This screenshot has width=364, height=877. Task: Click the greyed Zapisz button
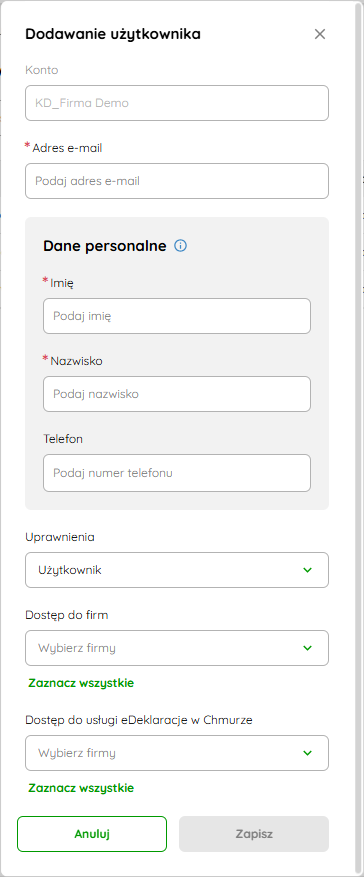point(254,834)
